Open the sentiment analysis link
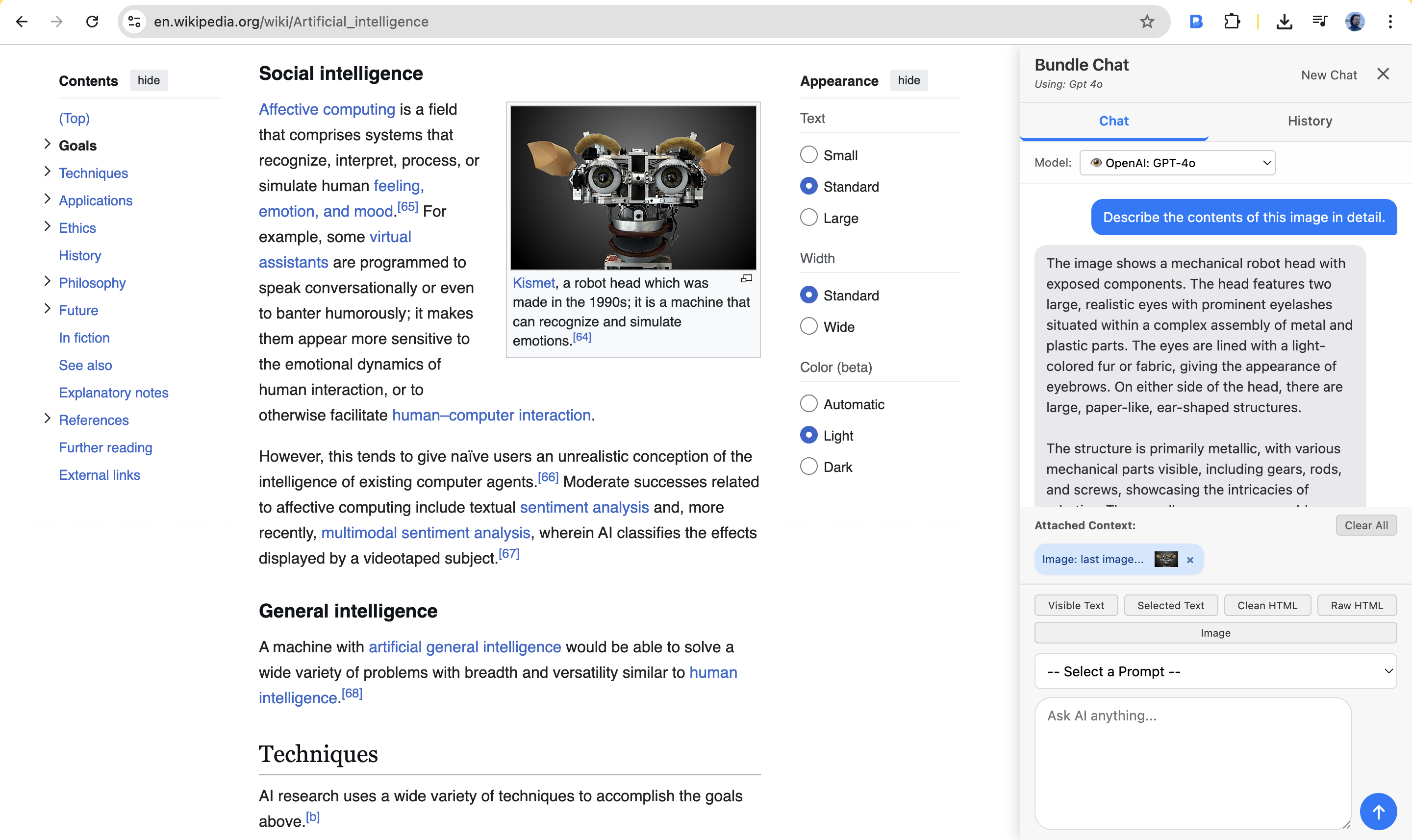This screenshot has width=1412, height=840. [584, 507]
